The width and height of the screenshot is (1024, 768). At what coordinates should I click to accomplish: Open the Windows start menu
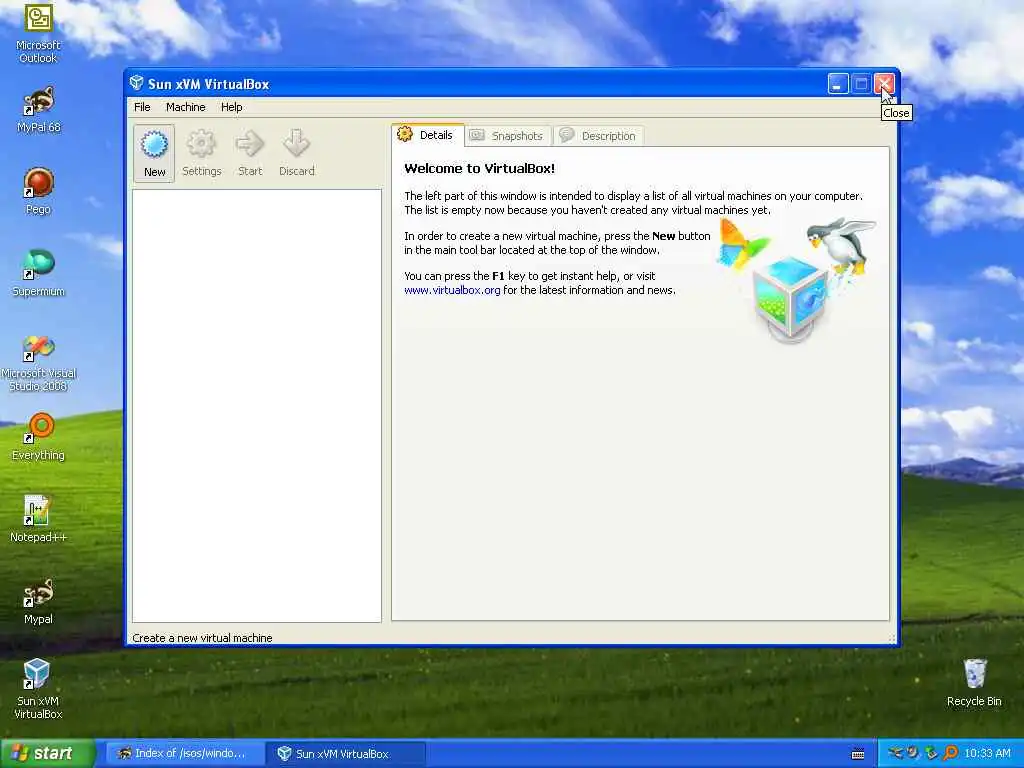coord(48,753)
